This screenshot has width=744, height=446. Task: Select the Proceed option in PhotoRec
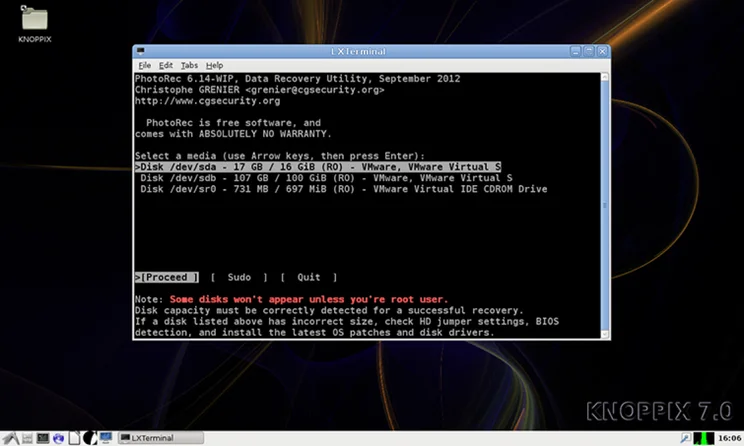tap(167, 277)
